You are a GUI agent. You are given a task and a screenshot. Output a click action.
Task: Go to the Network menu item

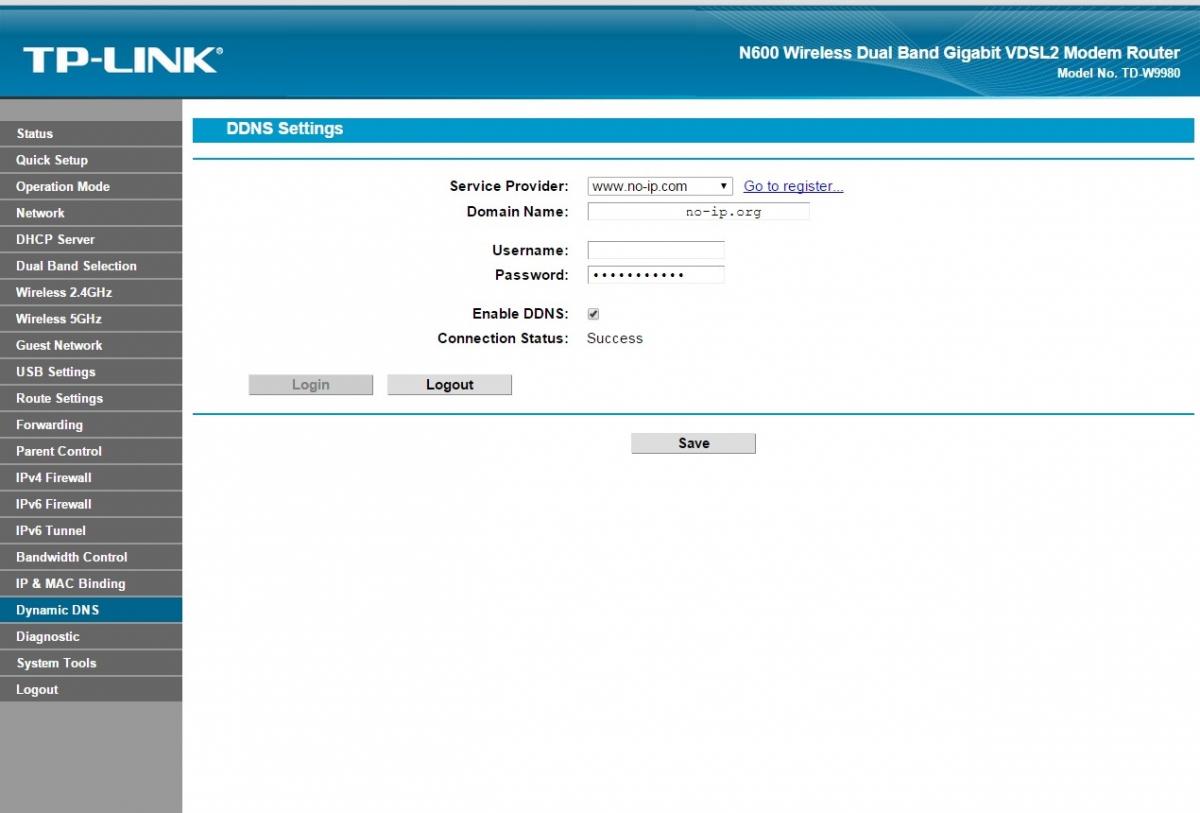tap(91, 213)
